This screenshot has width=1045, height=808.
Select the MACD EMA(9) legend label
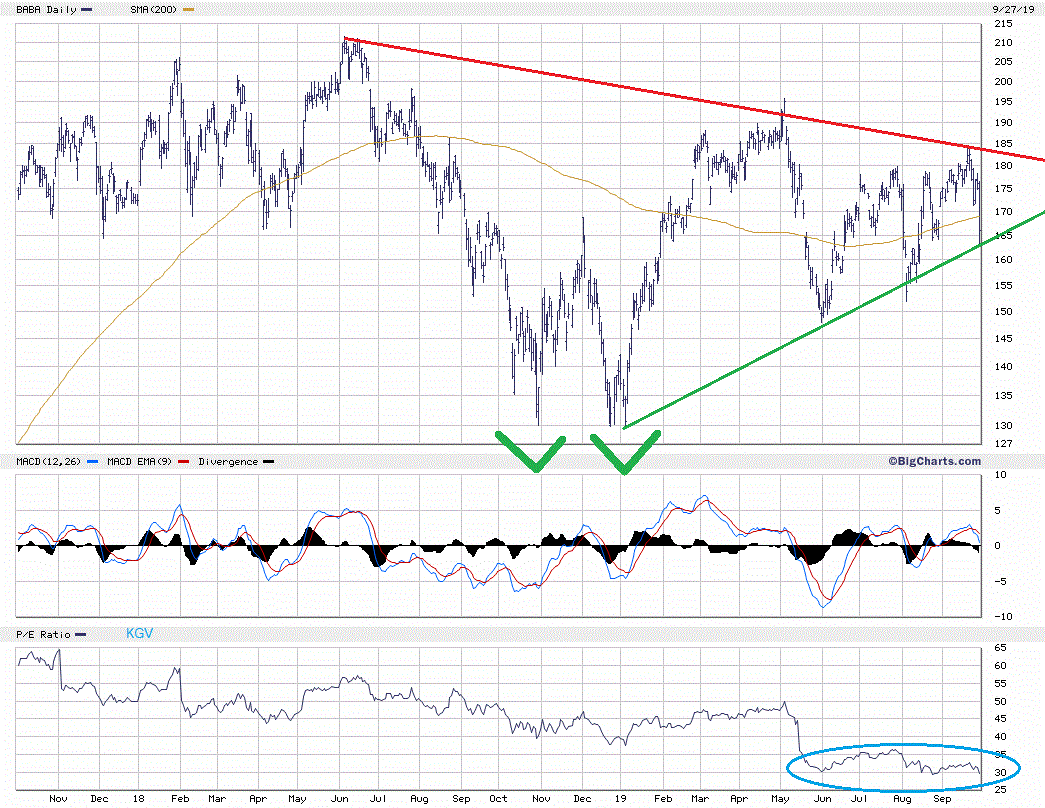coord(139,461)
